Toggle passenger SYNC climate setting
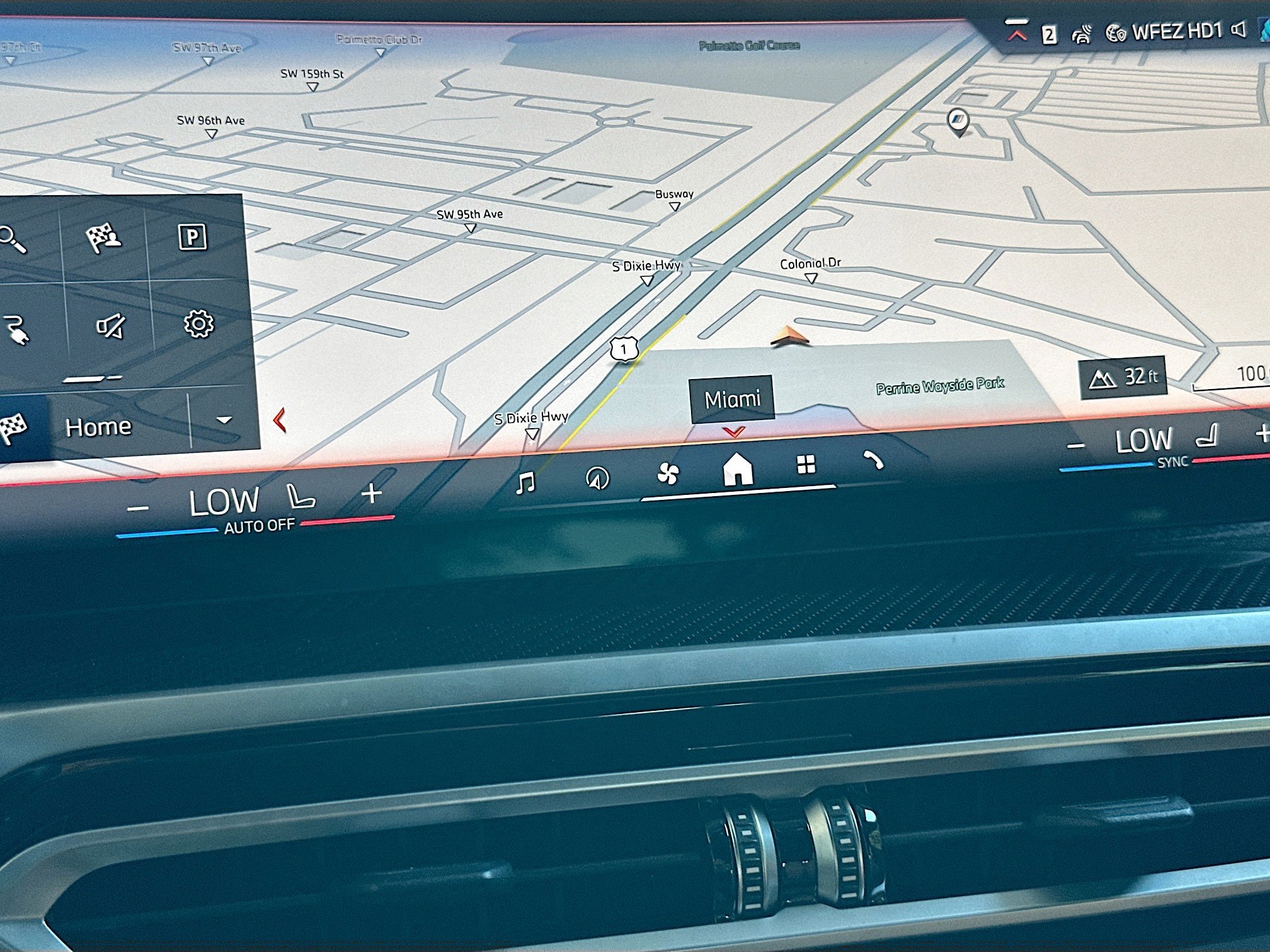The width and height of the screenshot is (1270, 952). point(1172,462)
